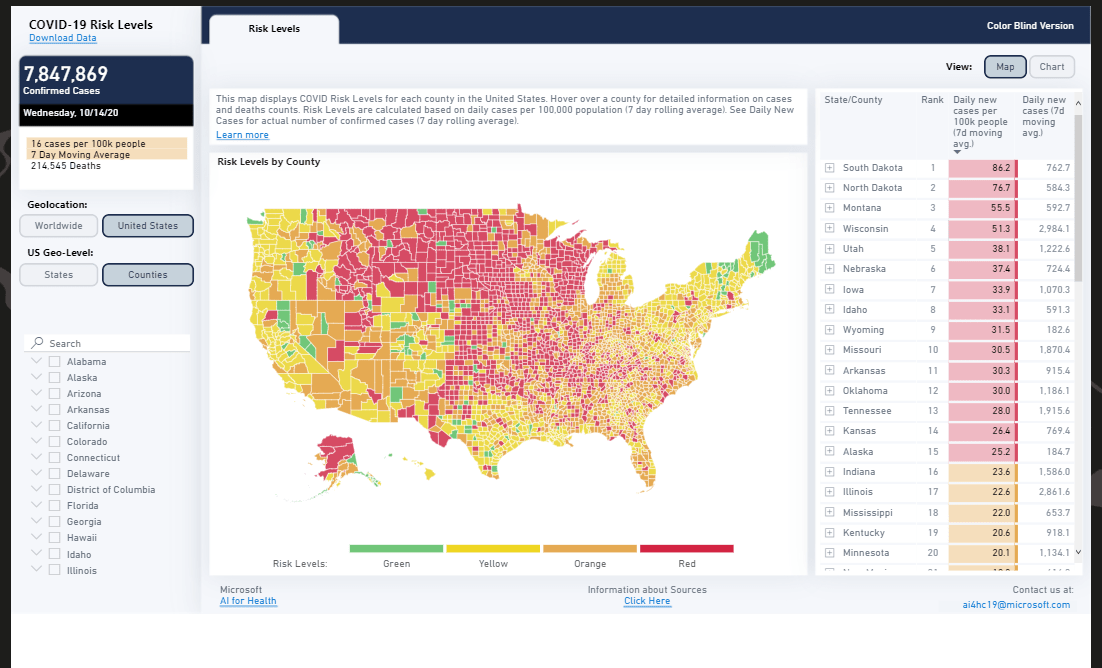
Task: Expand California chevron in state filter
Action: click(37, 425)
